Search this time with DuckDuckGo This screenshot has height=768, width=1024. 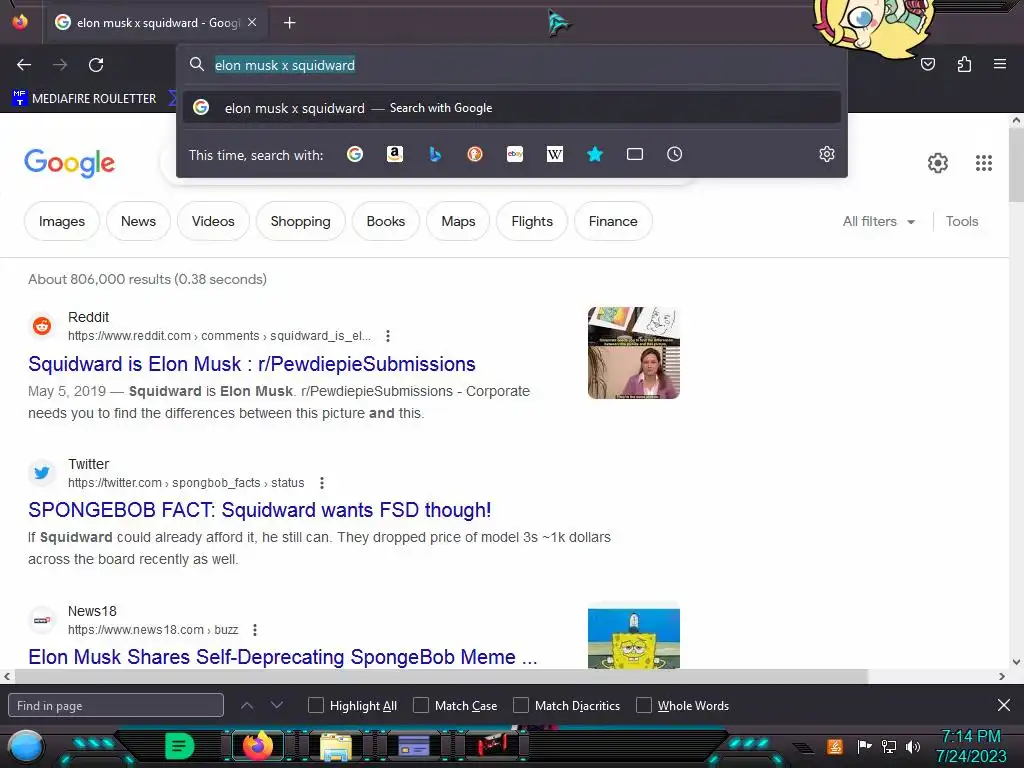pyautogui.click(x=475, y=154)
